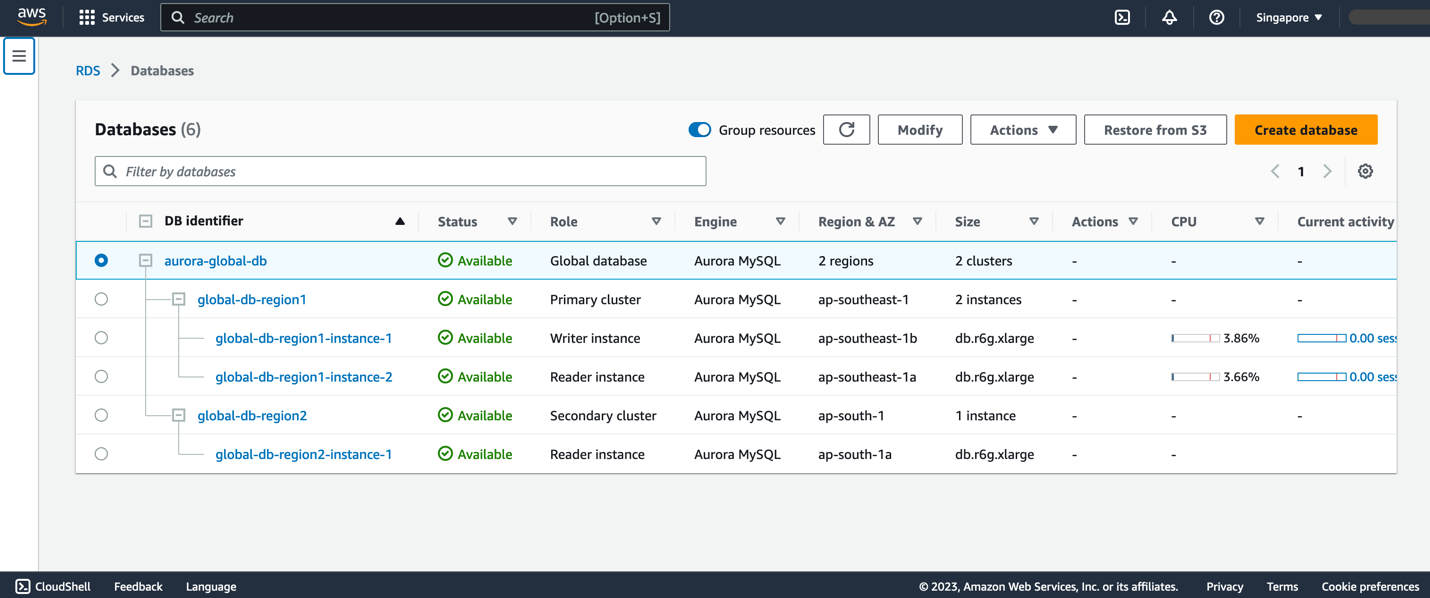The image size is (1430, 598).
Task: Click the Restore from S3 button
Action: 1155,129
